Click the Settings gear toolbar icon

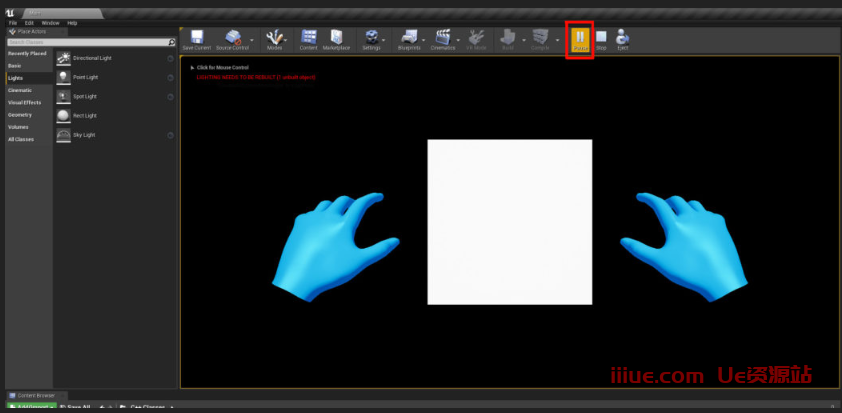[x=371, y=38]
